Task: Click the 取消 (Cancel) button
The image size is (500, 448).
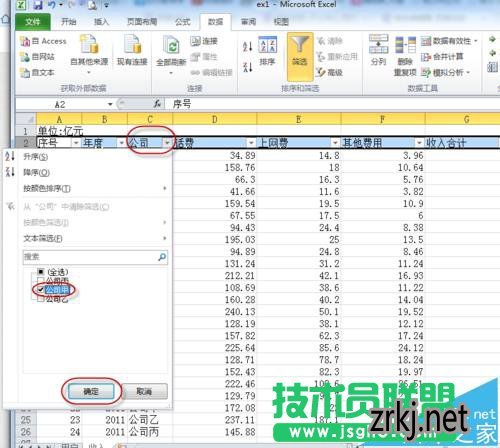Action: (144, 391)
